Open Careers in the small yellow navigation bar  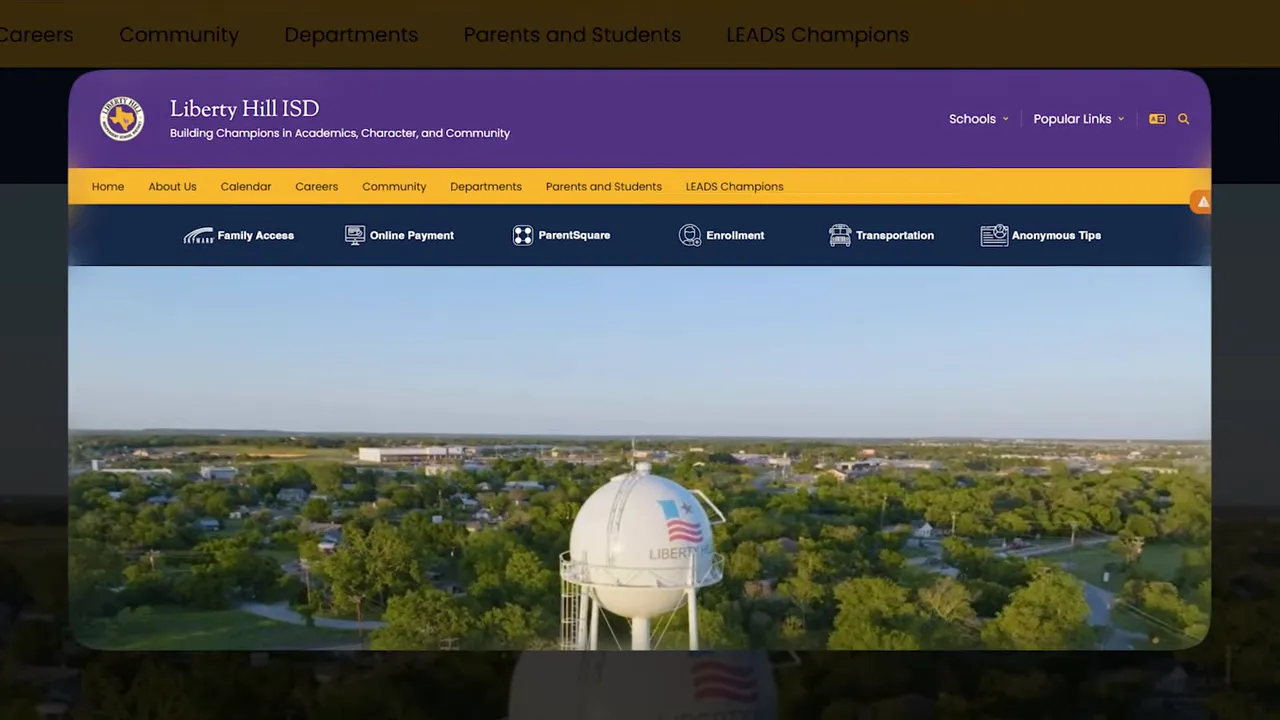[x=316, y=186]
